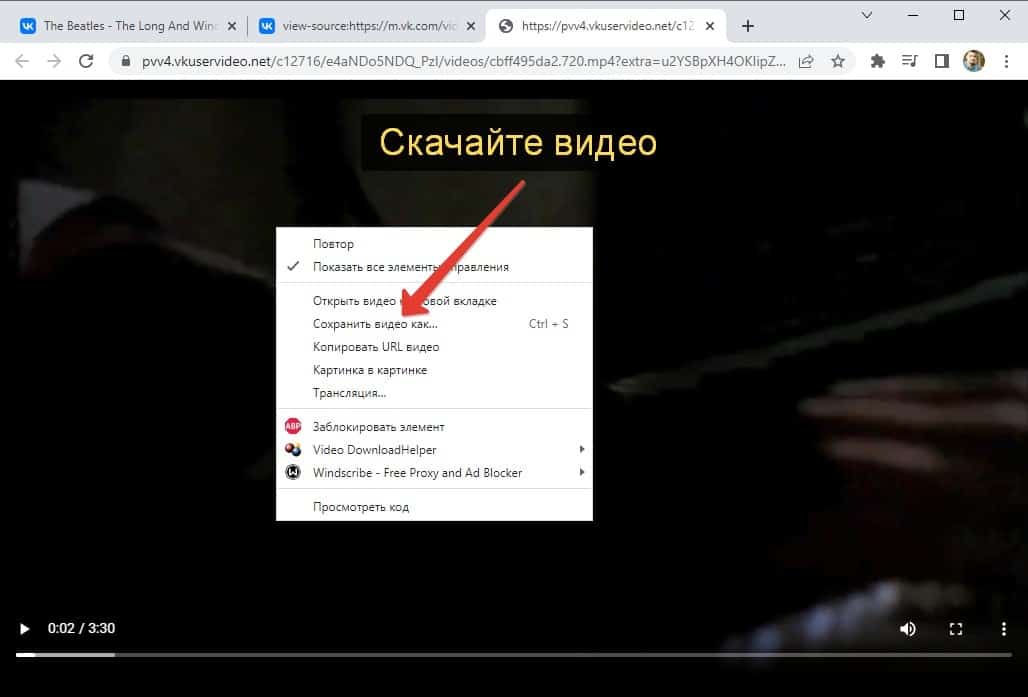This screenshot has width=1028, height=697.
Task: Enter fullscreen mode in video player
Action: [956, 629]
